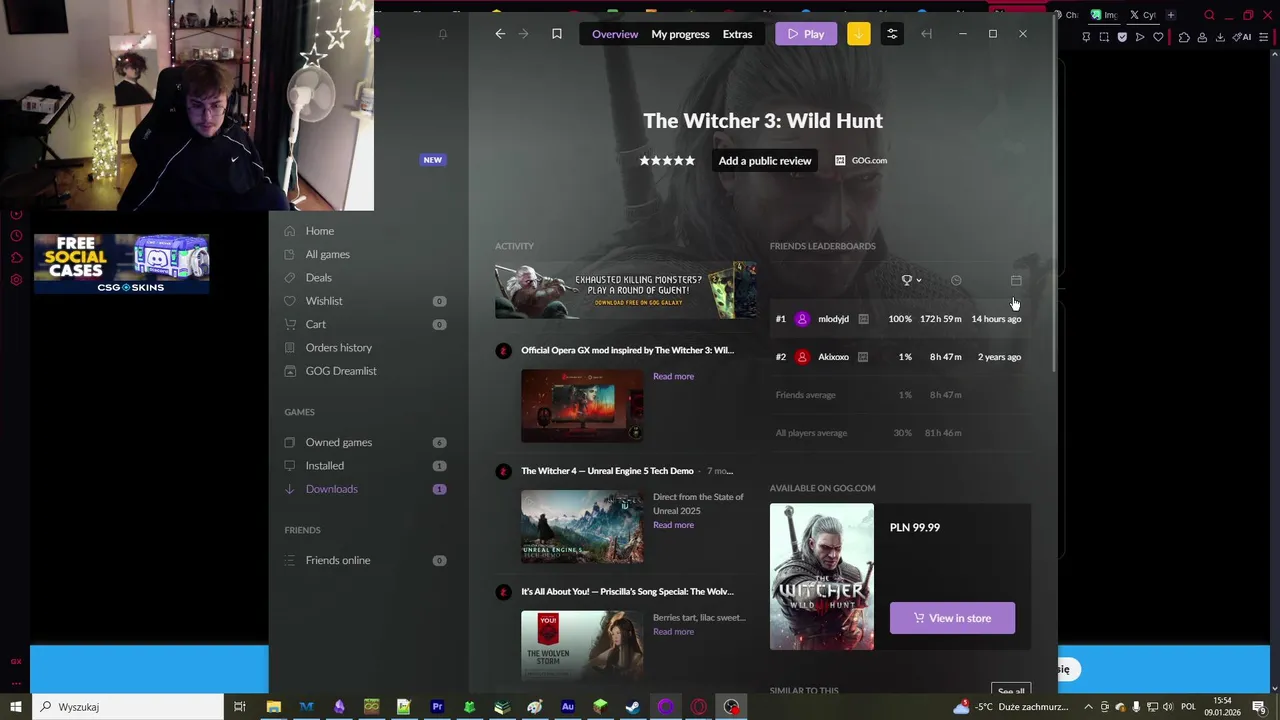The height and width of the screenshot is (720, 1280).
Task: Open Adobe Audition from the taskbar
Action: coord(567,707)
